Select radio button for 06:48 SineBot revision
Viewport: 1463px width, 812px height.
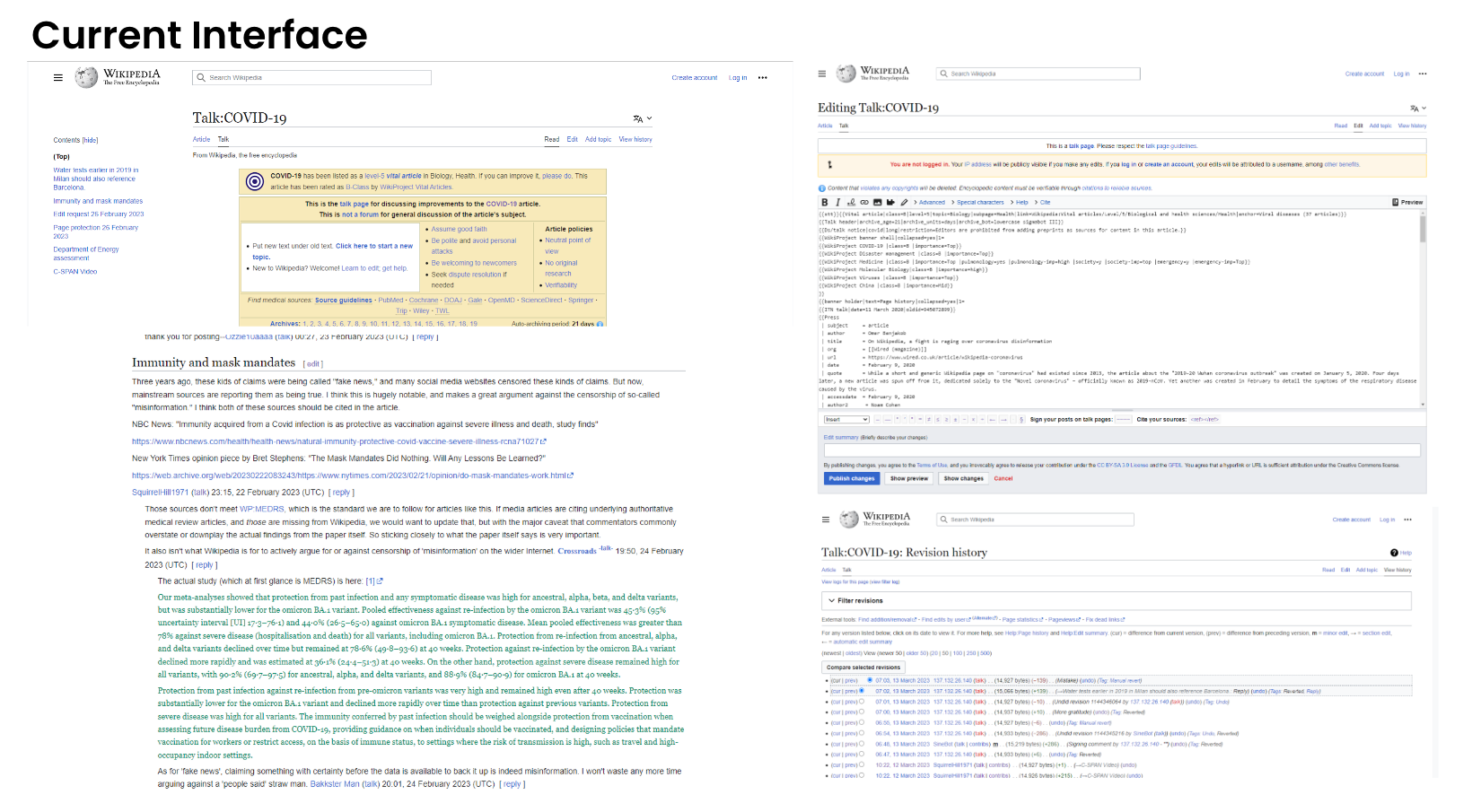coord(862,744)
